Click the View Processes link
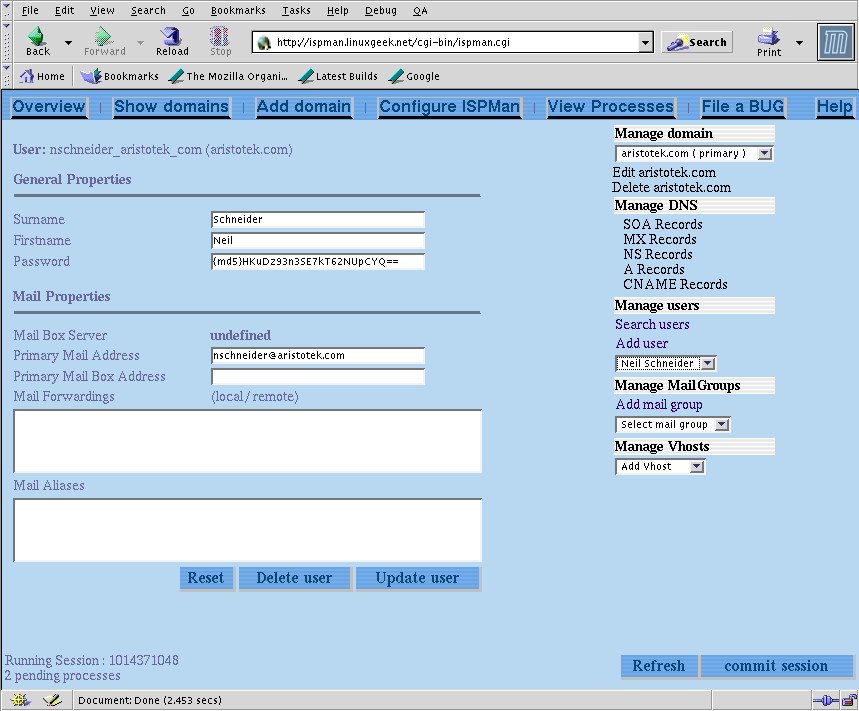Screen dimensions: 859x711 (610, 106)
